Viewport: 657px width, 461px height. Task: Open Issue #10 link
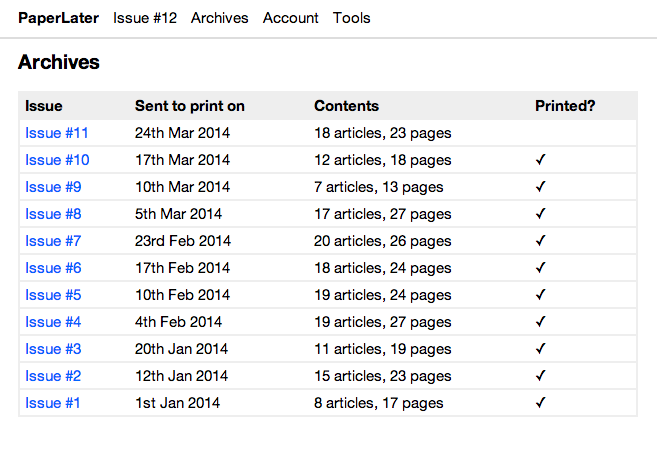pyautogui.click(x=57, y=160)
